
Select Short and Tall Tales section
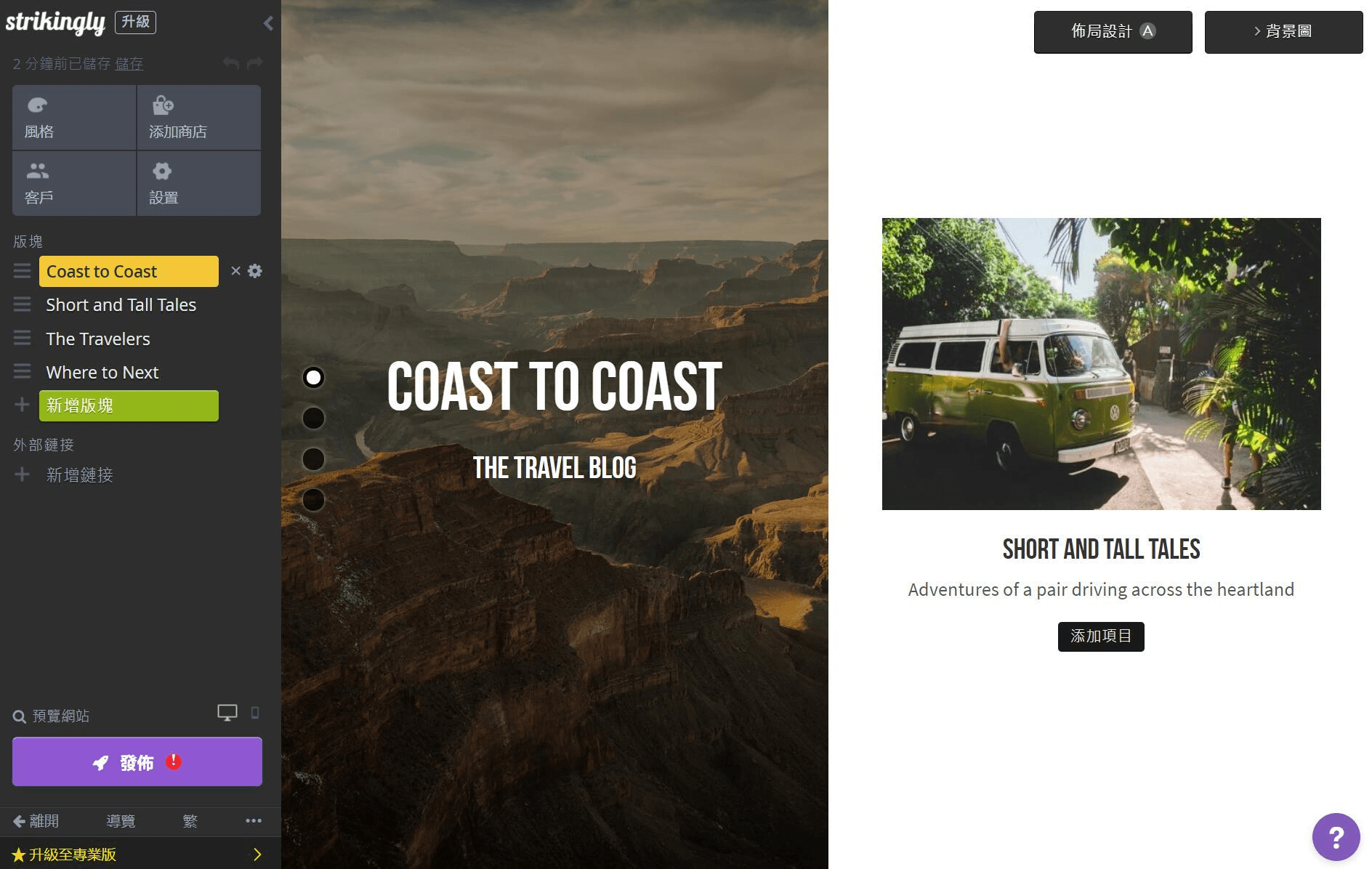(121, 305)
